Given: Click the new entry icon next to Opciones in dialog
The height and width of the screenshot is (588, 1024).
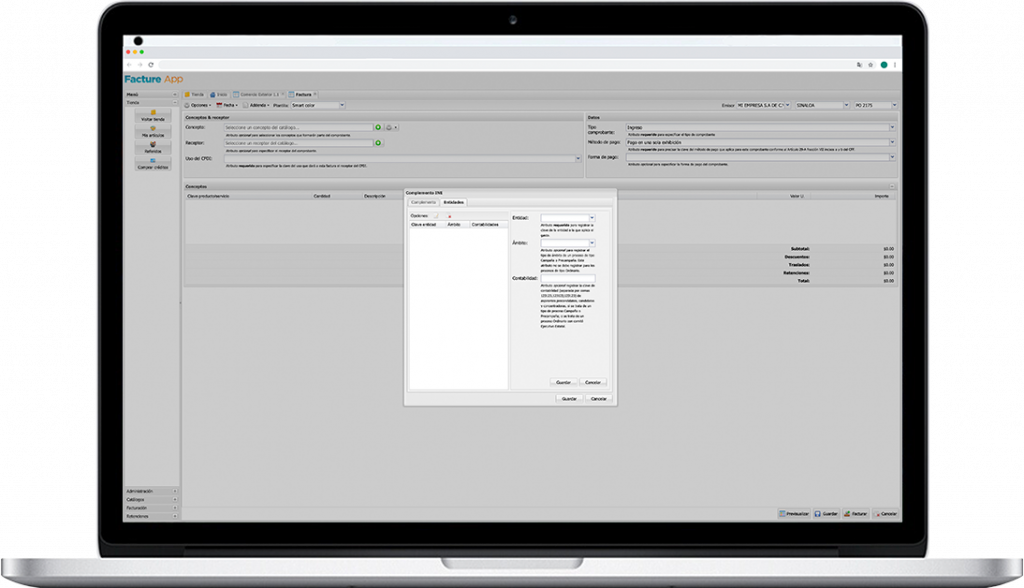Looking at the screenshot, I should 436,216.
